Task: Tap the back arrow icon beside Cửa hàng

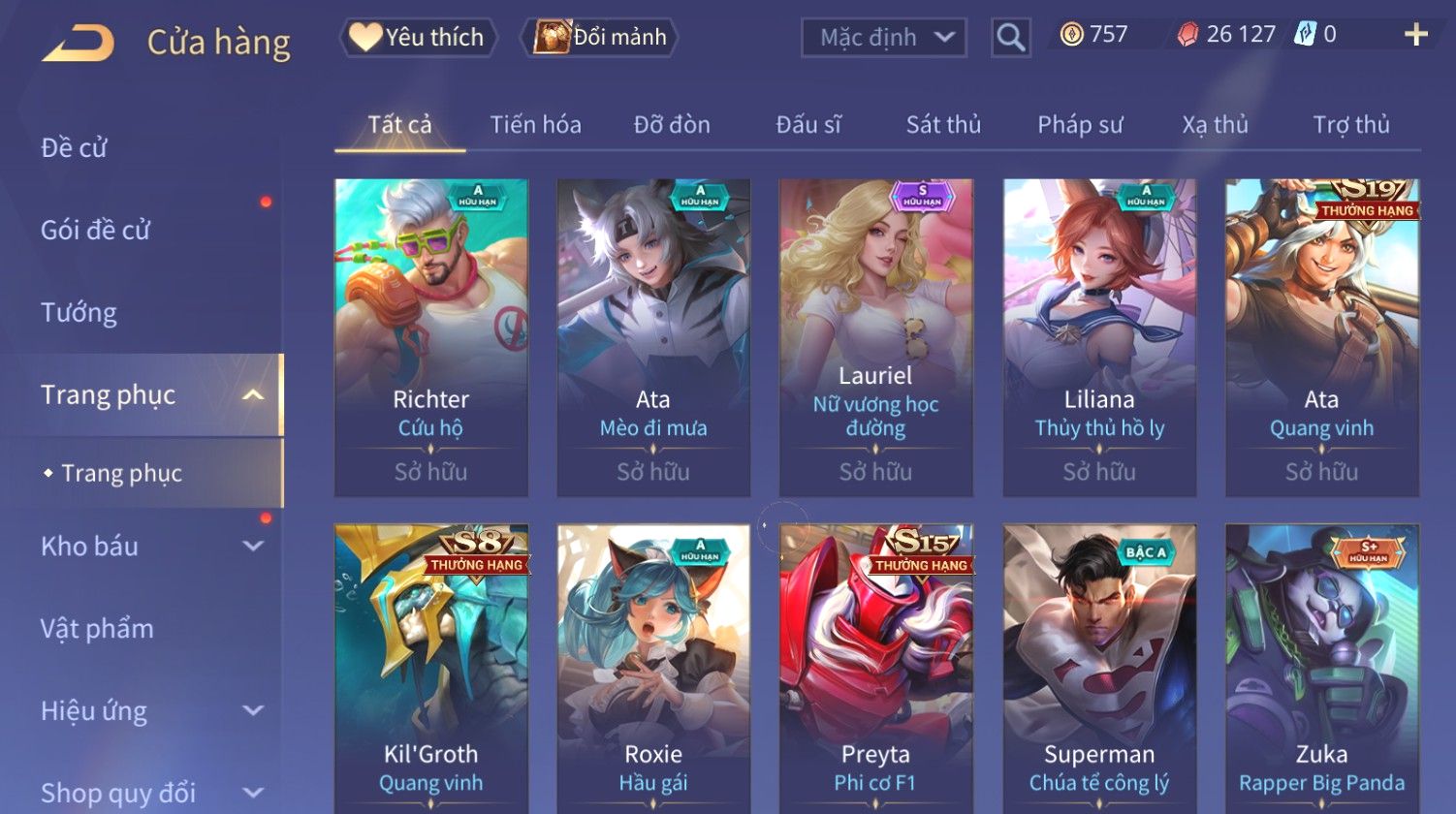Action: (x=78, y=43)
